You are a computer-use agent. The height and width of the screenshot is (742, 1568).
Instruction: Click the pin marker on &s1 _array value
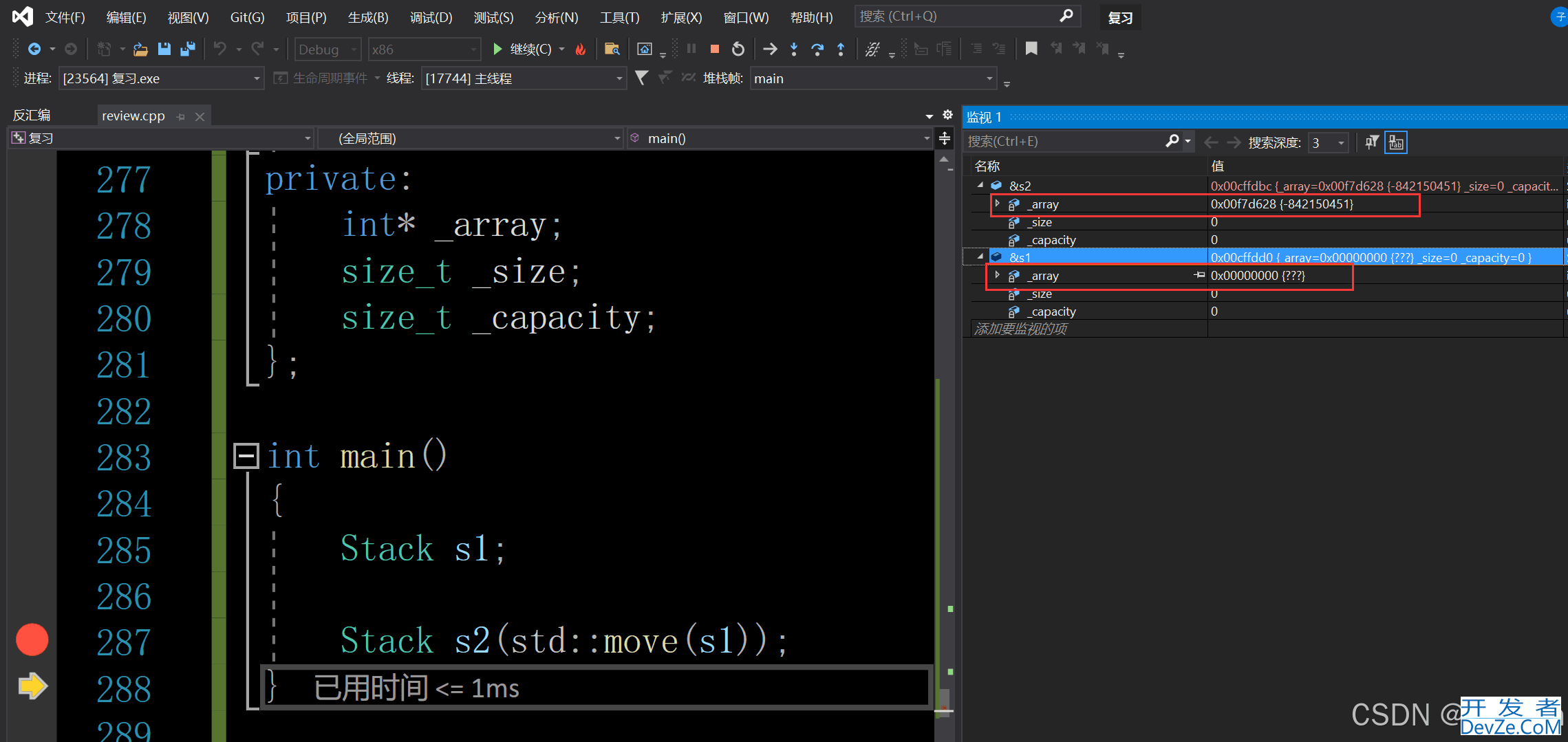(1199, 275)
